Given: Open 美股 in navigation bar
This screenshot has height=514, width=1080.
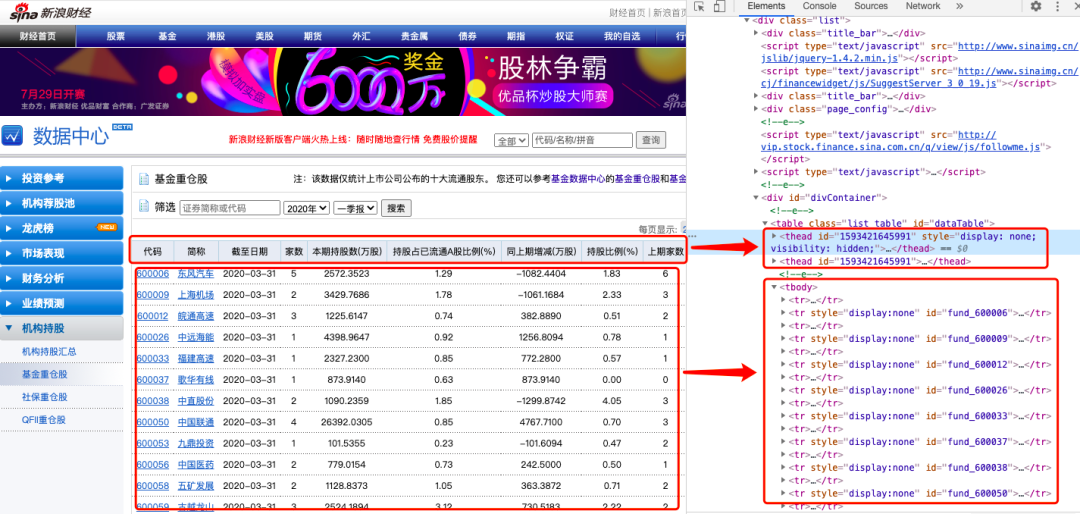Looking at the screenshot, I should coord(264,37).
